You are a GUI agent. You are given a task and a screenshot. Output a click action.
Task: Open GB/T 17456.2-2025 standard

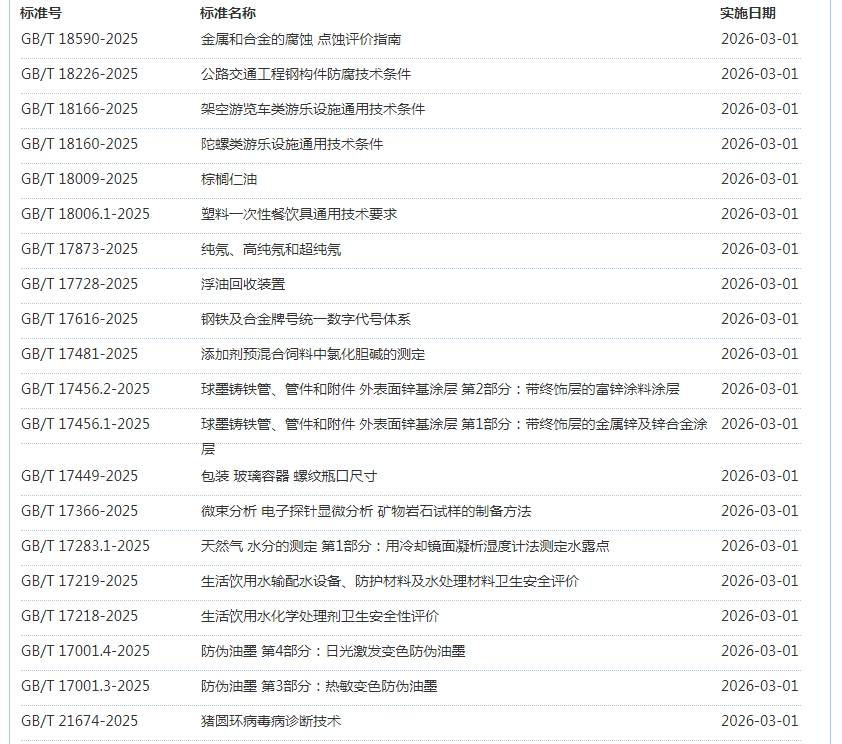[x=85, y=389]
